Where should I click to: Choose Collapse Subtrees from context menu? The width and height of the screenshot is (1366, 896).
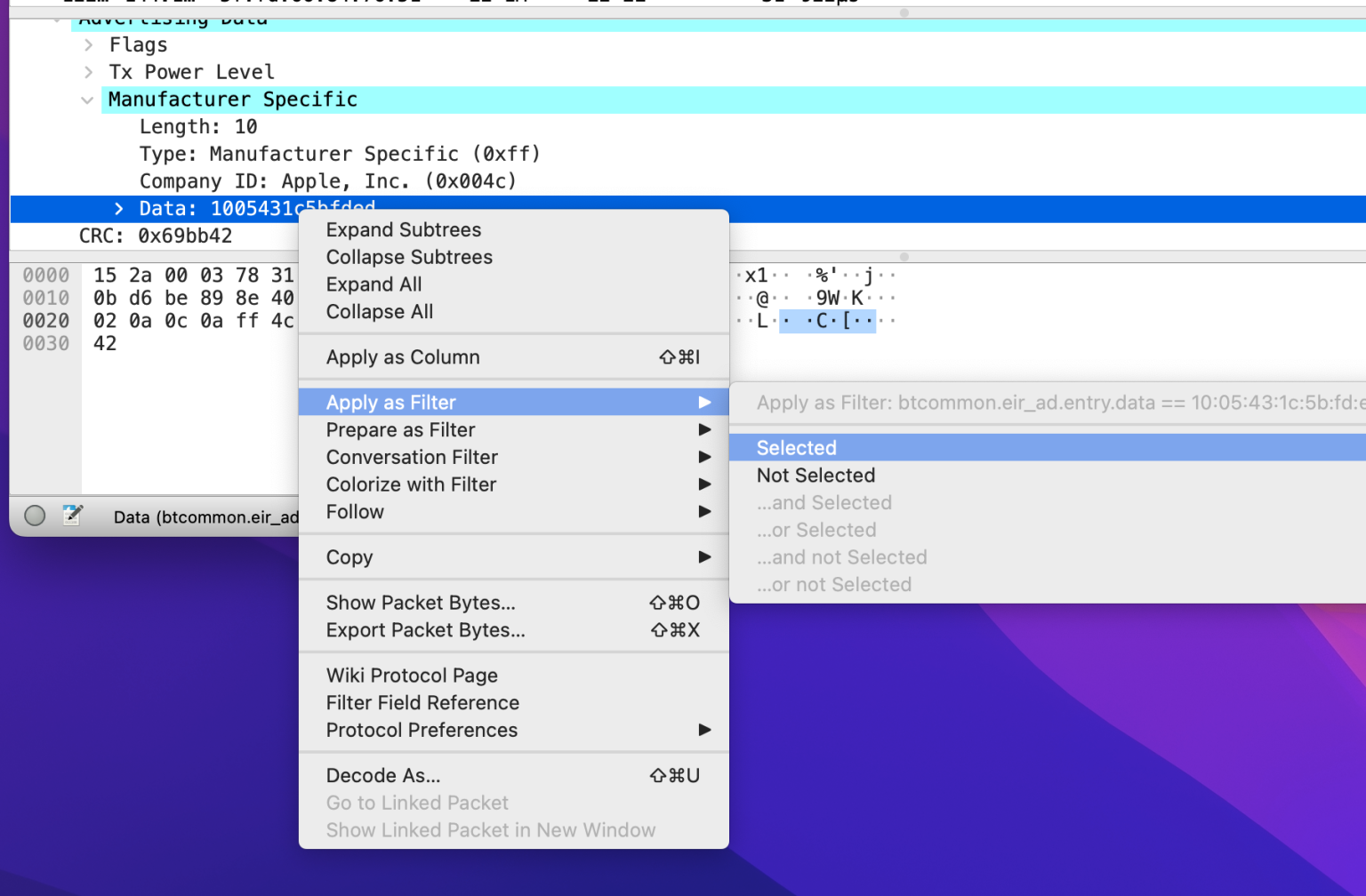(x=409, y=257)
